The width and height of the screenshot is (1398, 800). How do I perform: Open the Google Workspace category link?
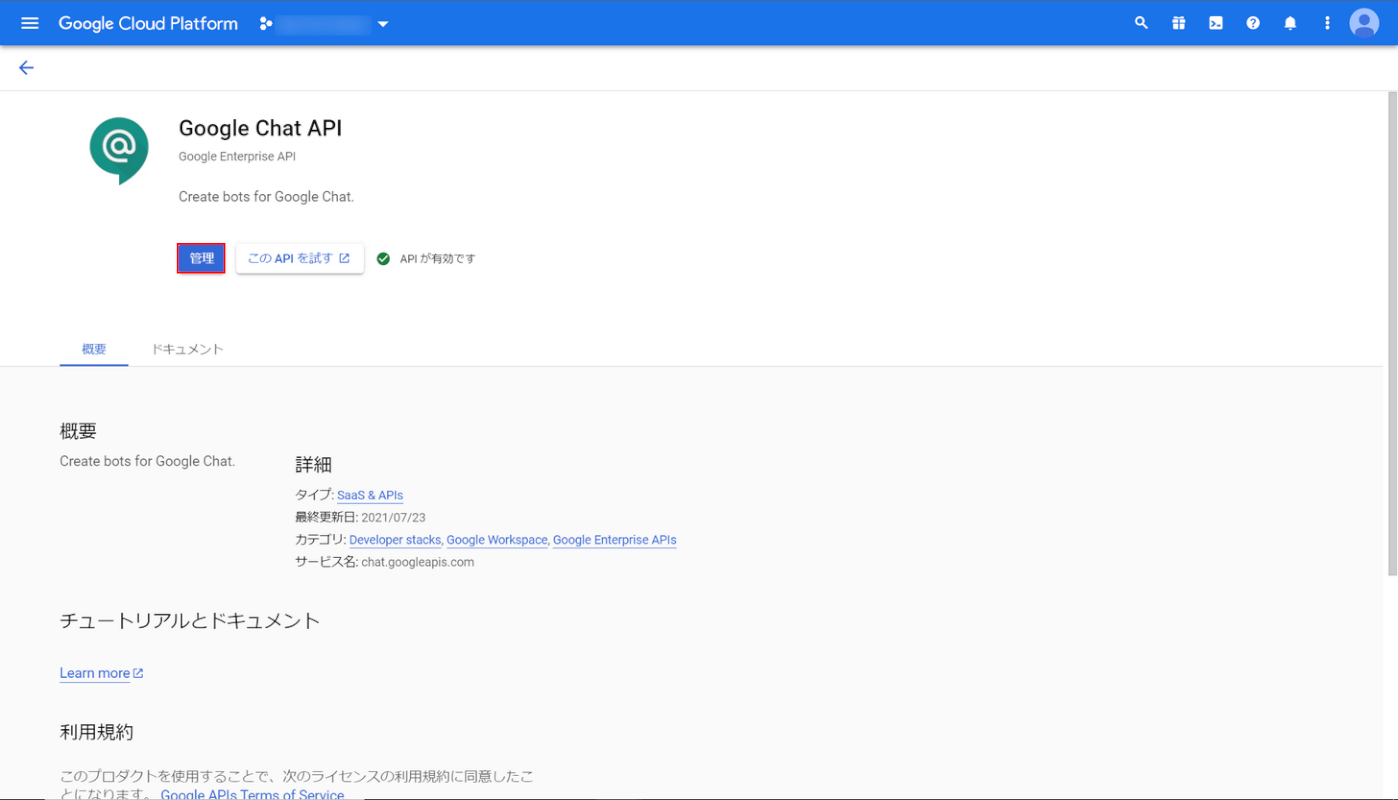click(x=497, y=540)
